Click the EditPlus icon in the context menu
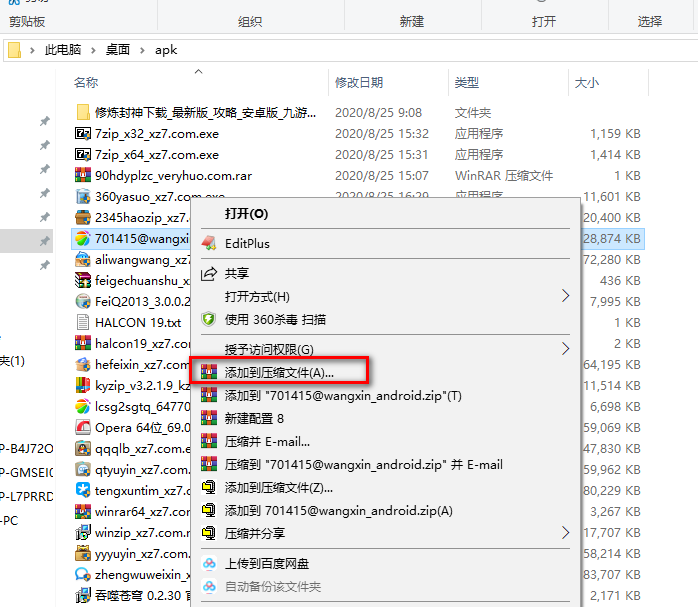The height and width of the screenshot is (607, 698). pyautogui.click(x=209, y=243)
